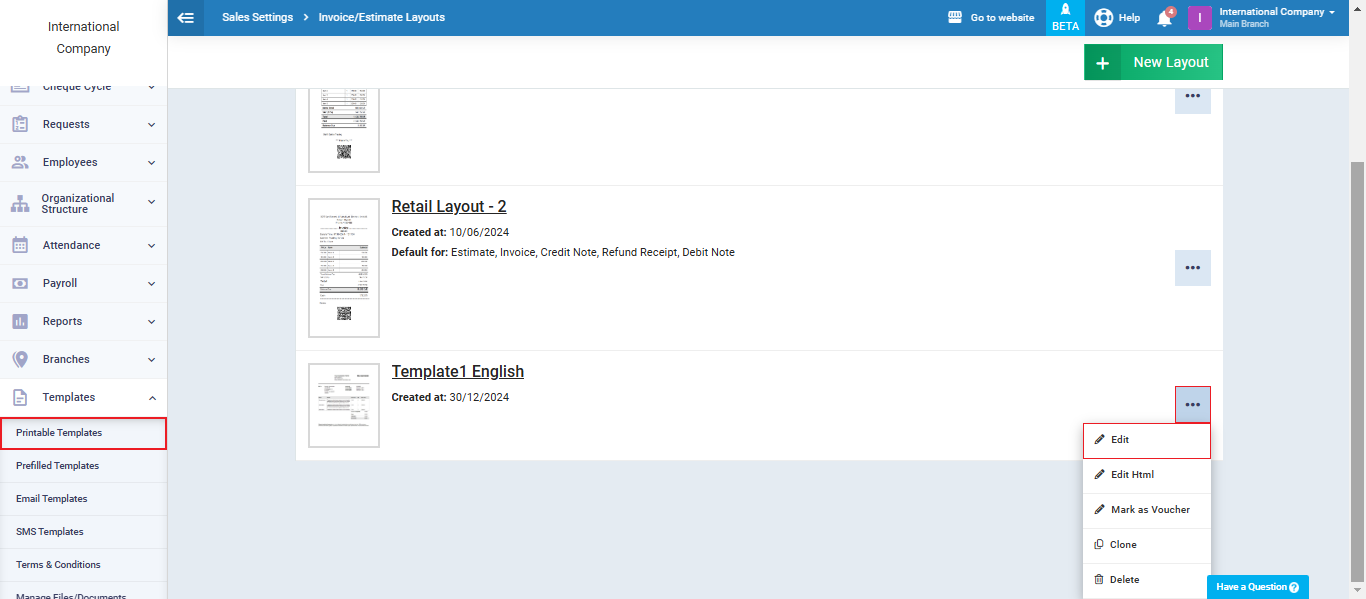Click the New Layout button
This screenshot has width=1366, height=599.
pos(1152,62)
